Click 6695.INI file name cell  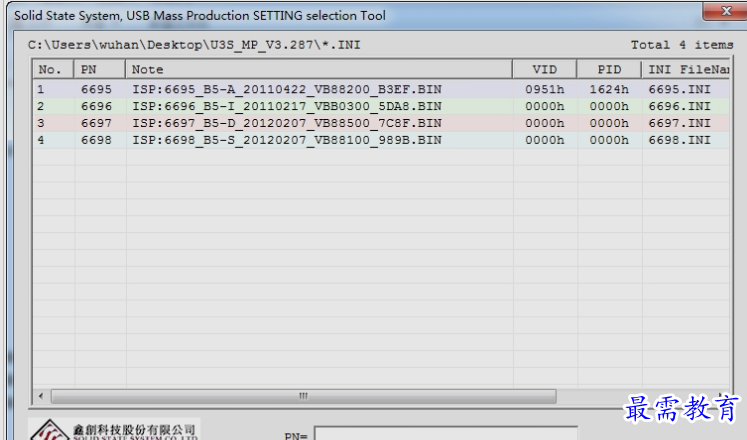coord(679,90)
